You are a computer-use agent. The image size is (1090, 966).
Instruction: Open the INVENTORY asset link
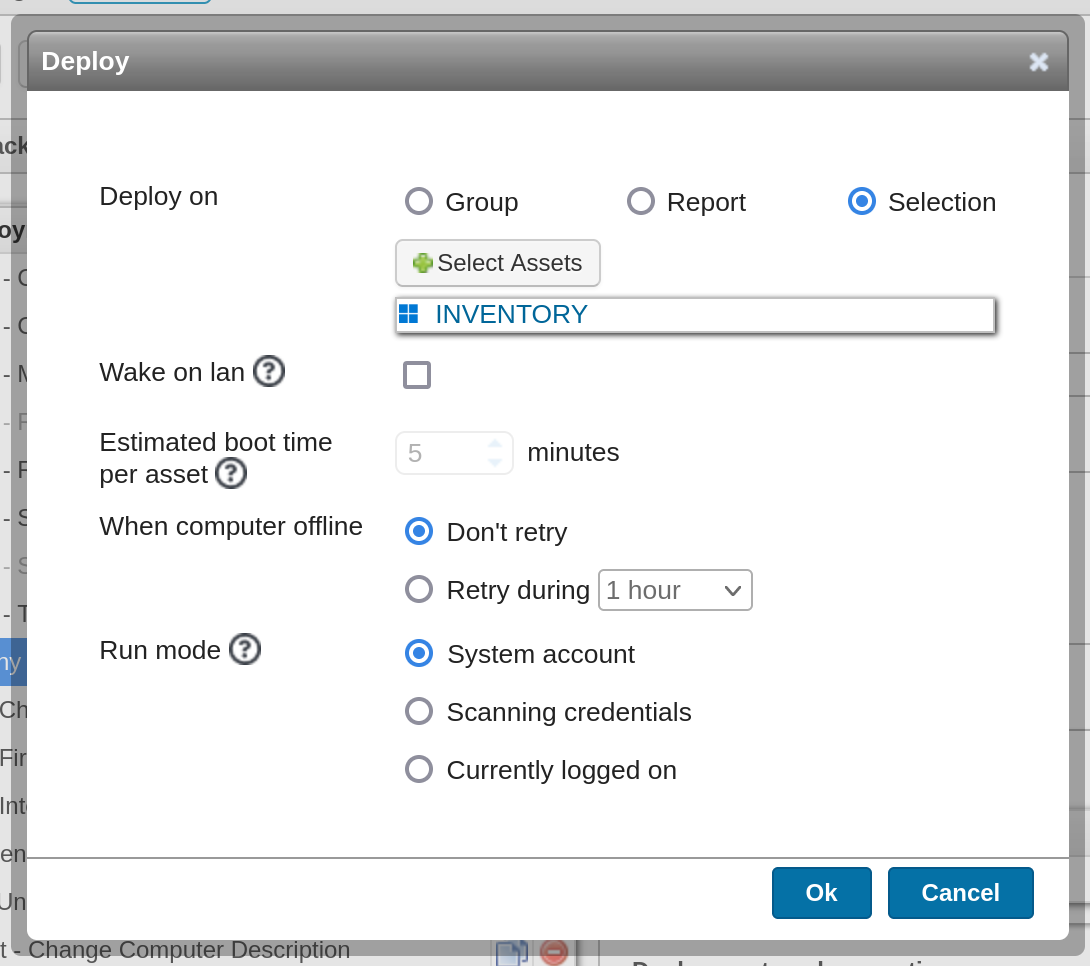point(511,314)
